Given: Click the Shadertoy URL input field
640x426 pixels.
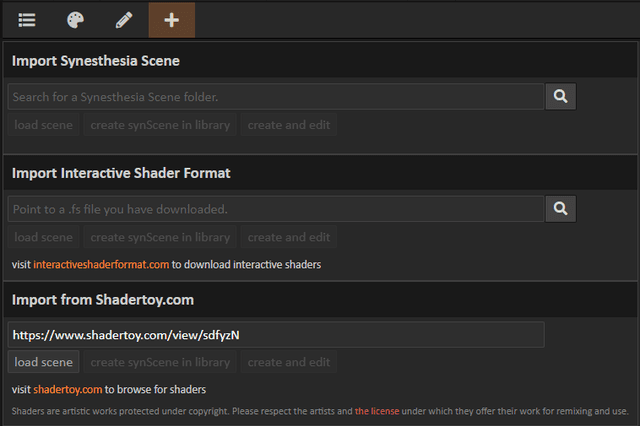Looking at the screenshot, I should [x=275, y=334].
